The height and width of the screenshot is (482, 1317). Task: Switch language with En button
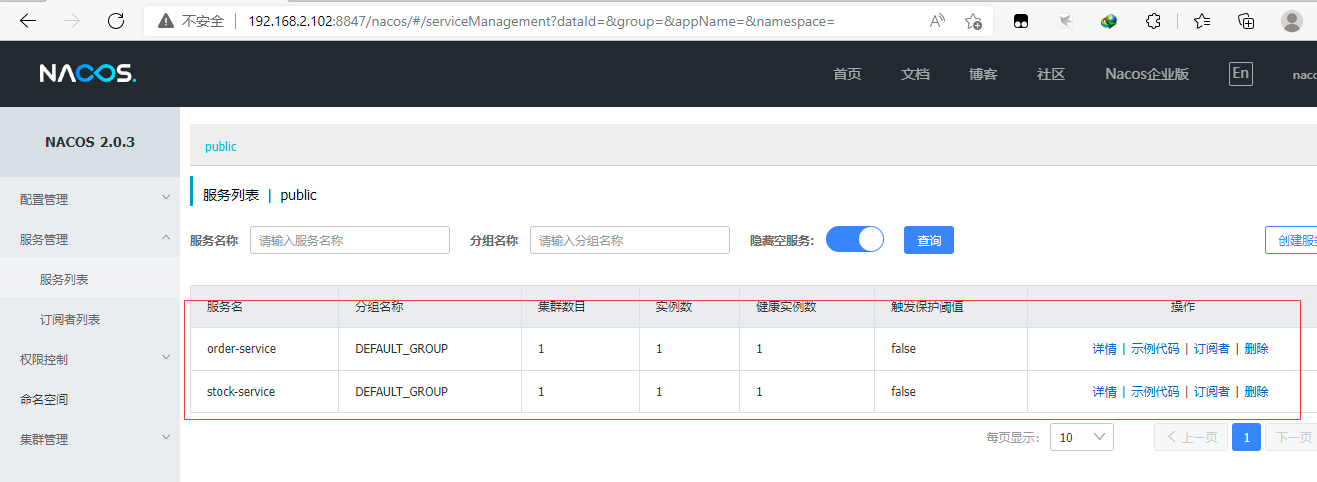1240,73
